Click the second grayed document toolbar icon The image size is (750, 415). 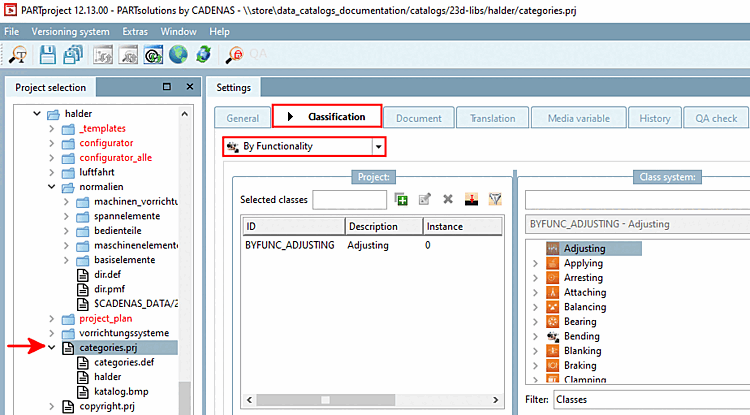pos(128,55)
